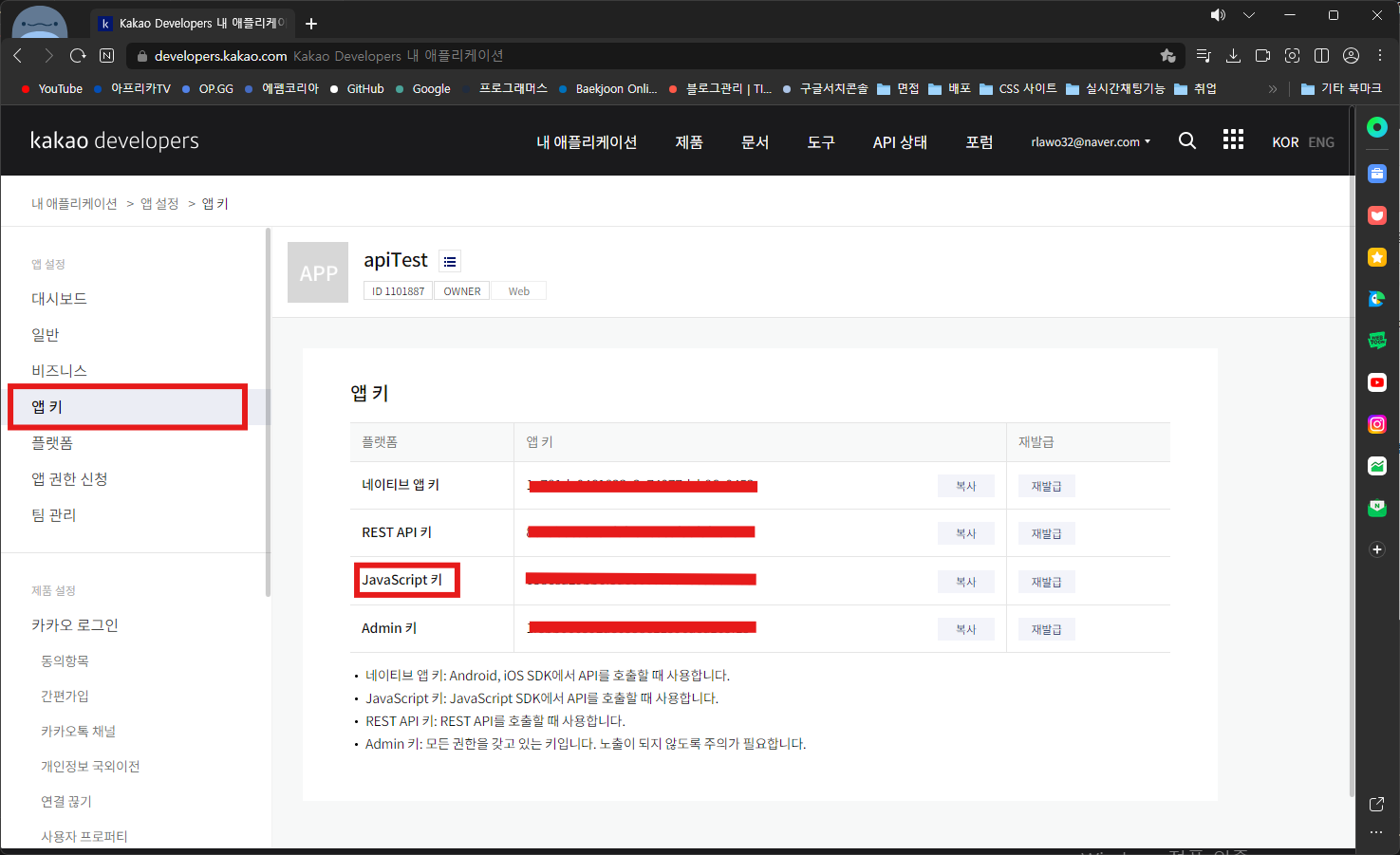Open 내 애플리케이션 in the top navigation
This screenshot has width=1400, height=855.
point(587,142)
